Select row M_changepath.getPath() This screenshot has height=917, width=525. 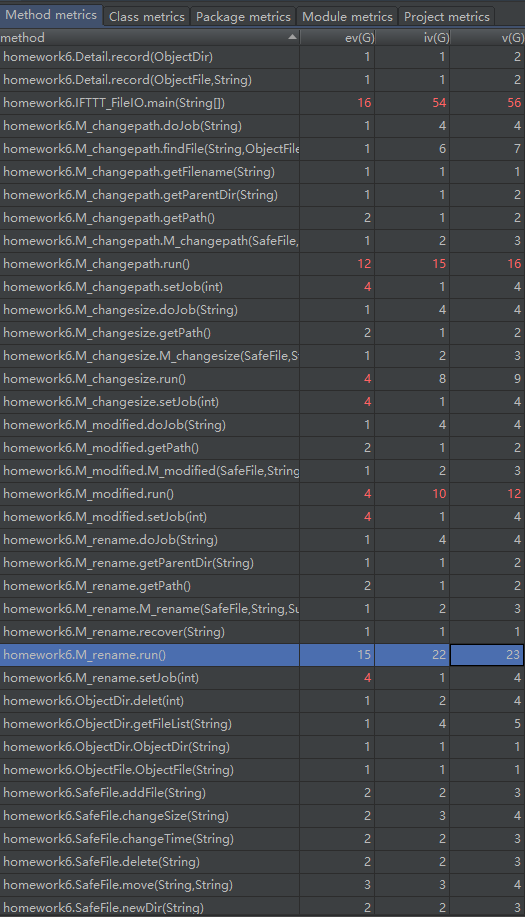coord(262,218)
